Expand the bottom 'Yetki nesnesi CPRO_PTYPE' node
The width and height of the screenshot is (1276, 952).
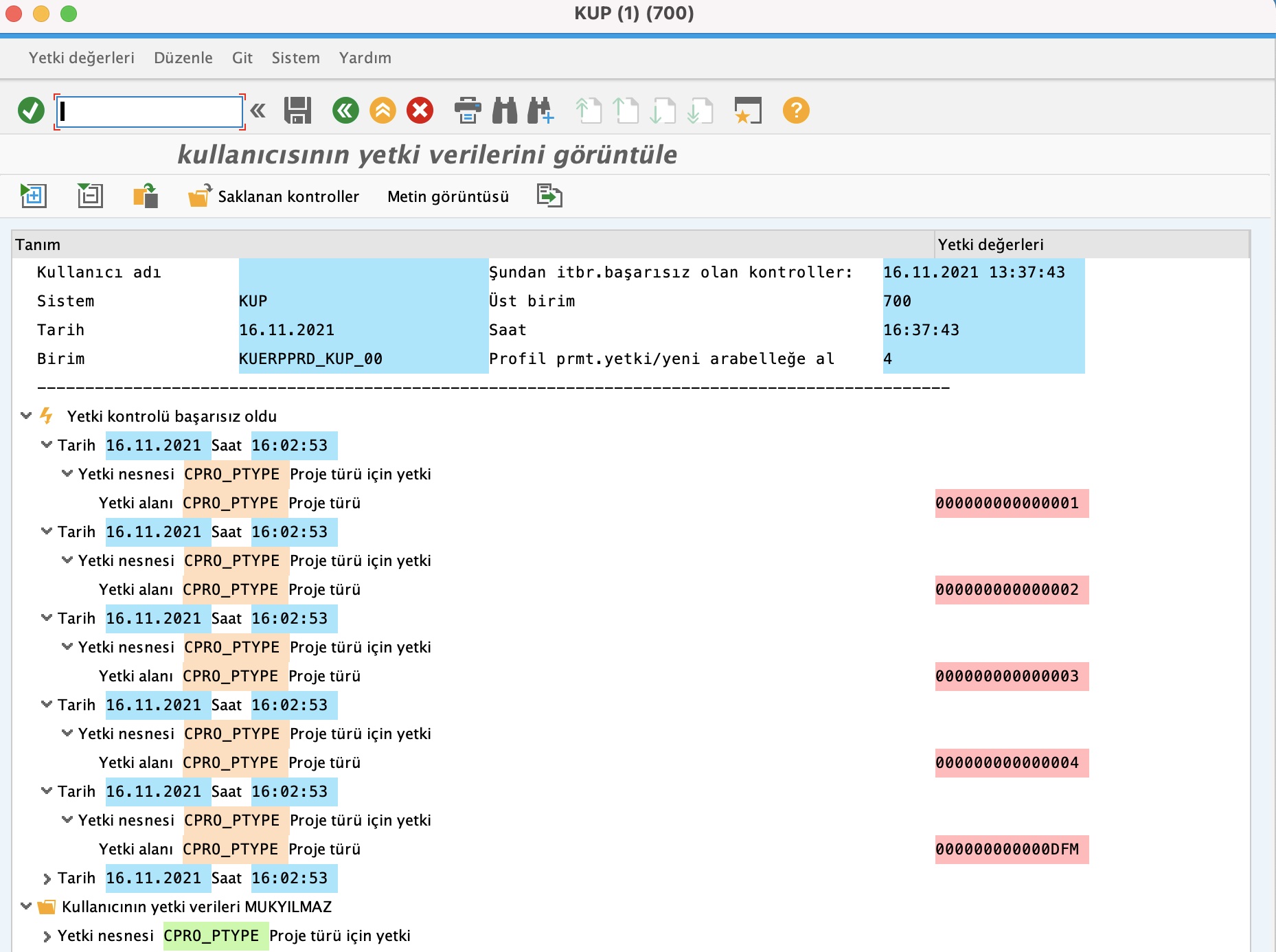pyautogui.click(x=47, y=935)
